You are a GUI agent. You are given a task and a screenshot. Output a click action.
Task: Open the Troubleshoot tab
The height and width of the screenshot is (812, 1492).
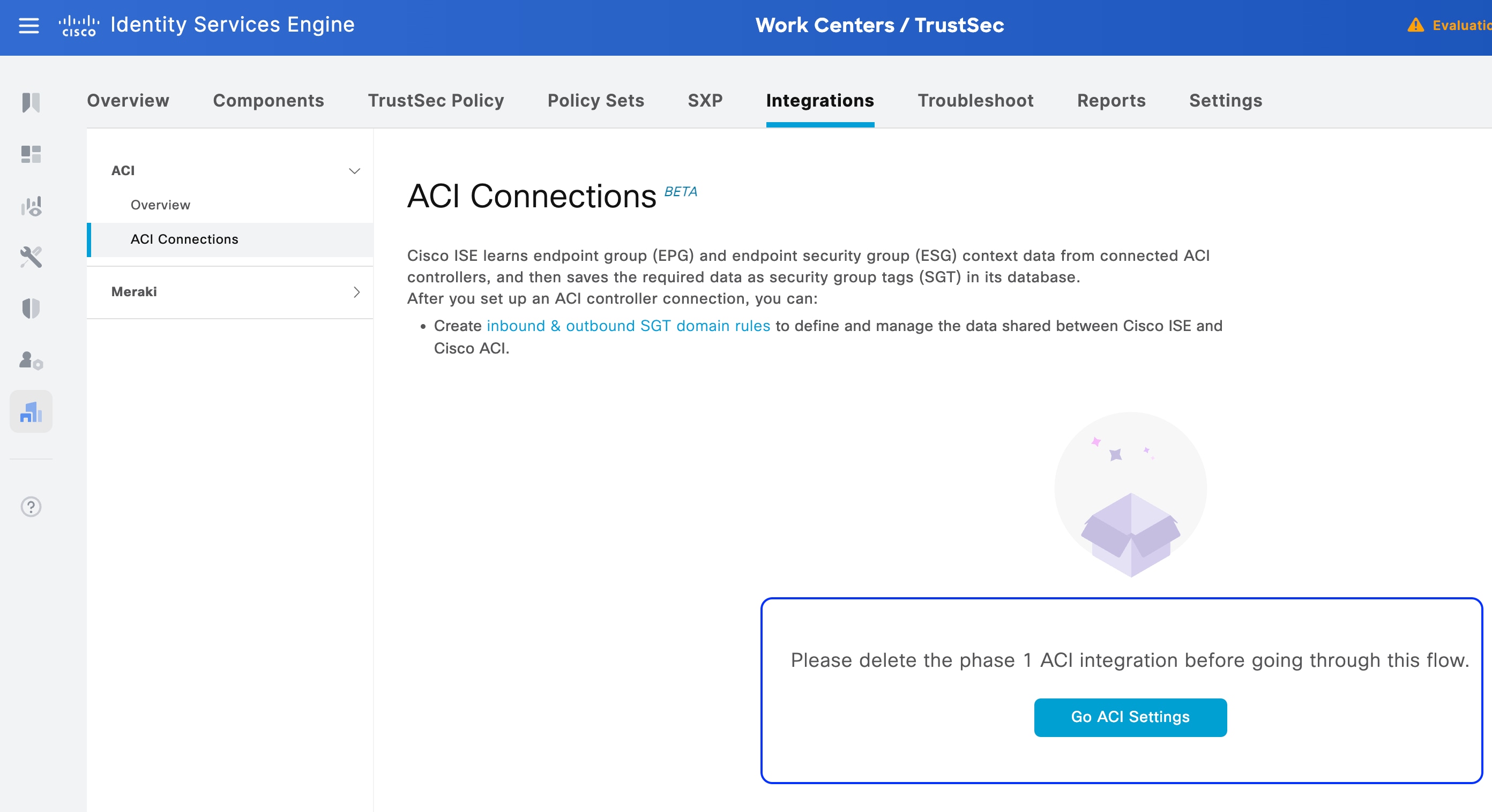[x=975, y=101]
